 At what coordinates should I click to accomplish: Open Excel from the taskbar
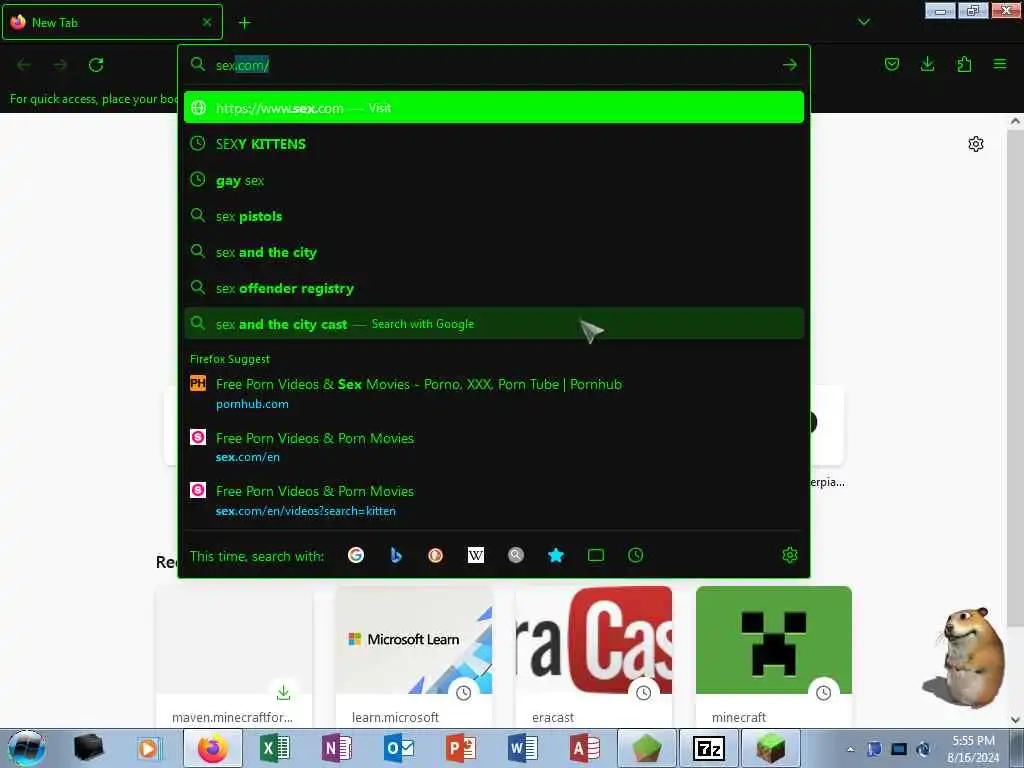click(x=275, y=748)
